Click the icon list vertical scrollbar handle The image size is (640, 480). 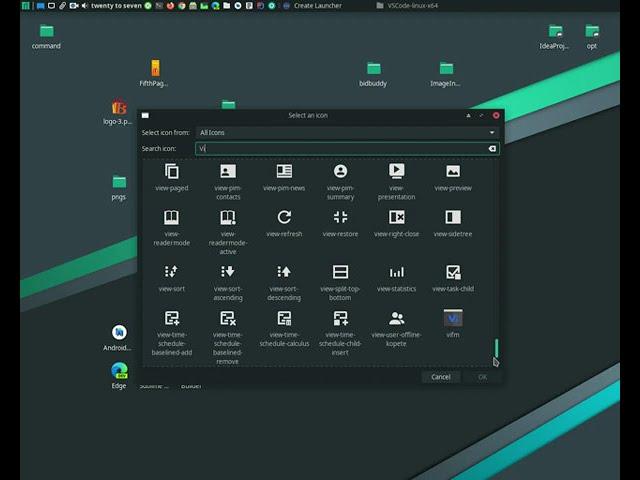coord(496,348)
